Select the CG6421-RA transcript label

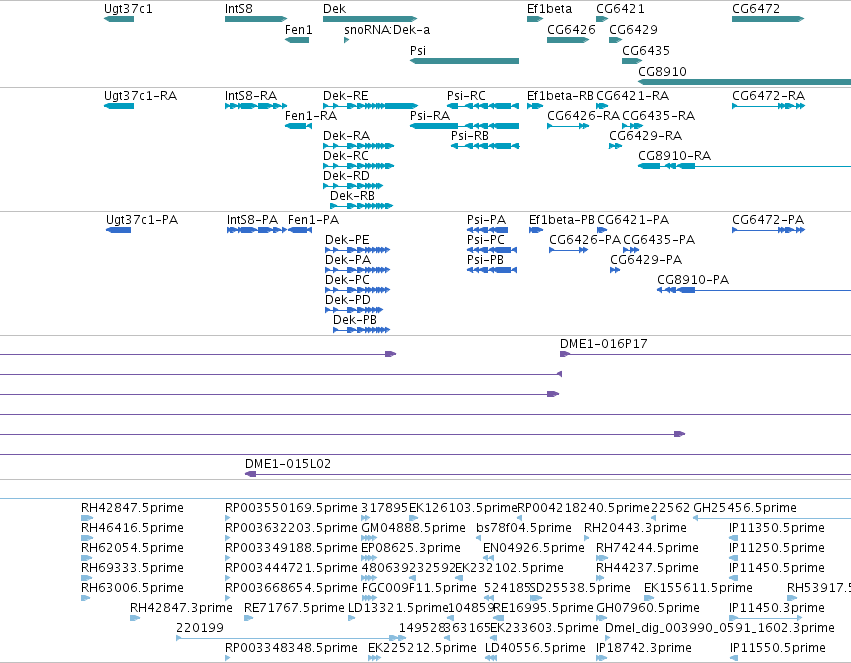tap(632, 96)
